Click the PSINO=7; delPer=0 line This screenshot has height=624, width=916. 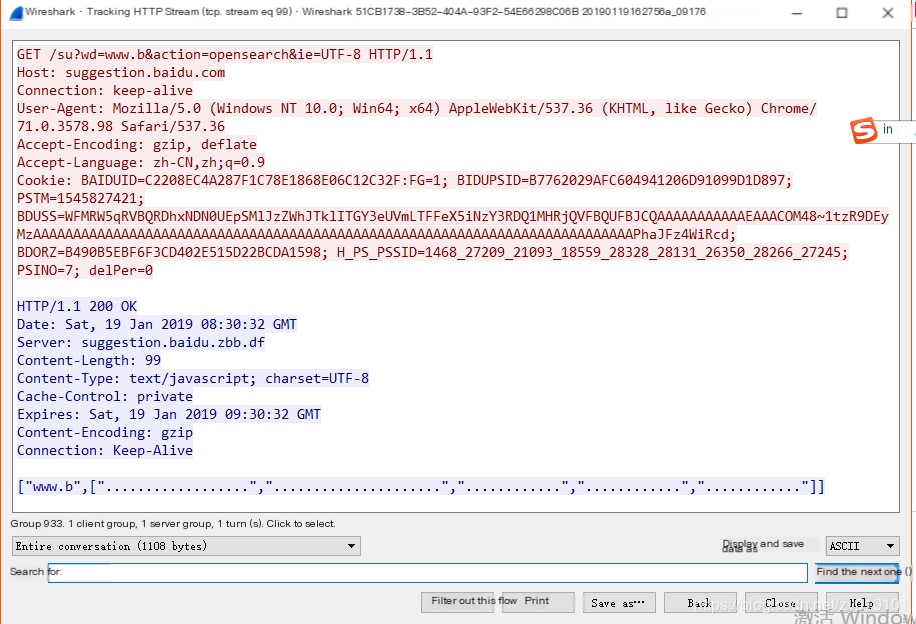pyautogui.click(x=85, y=271)
